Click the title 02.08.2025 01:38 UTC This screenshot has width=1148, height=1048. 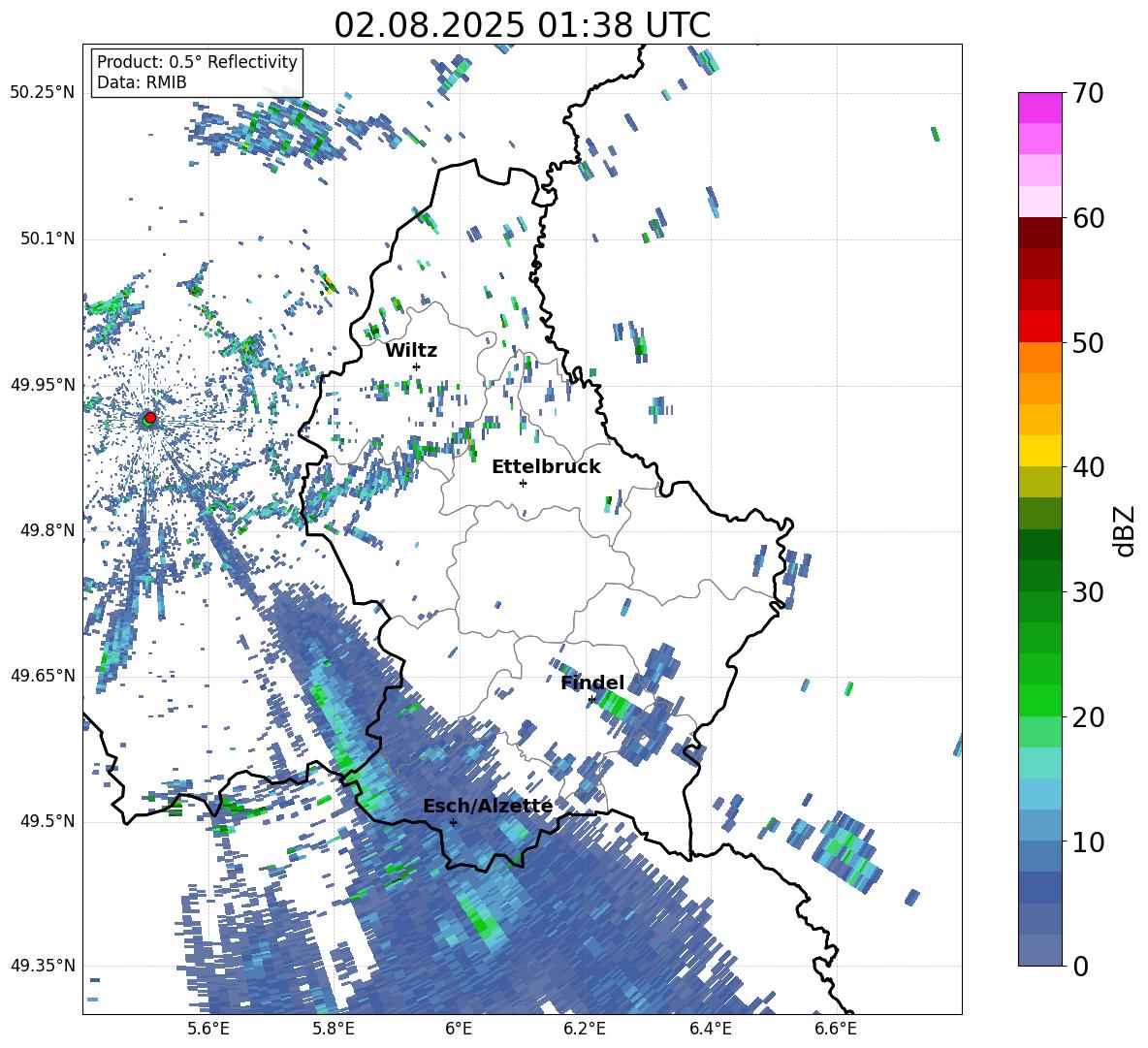522,25
